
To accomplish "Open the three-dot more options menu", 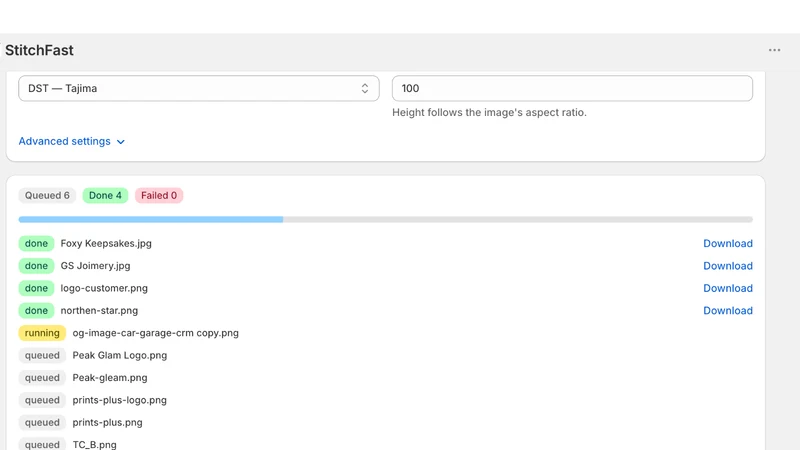I will tap(774, 50).
